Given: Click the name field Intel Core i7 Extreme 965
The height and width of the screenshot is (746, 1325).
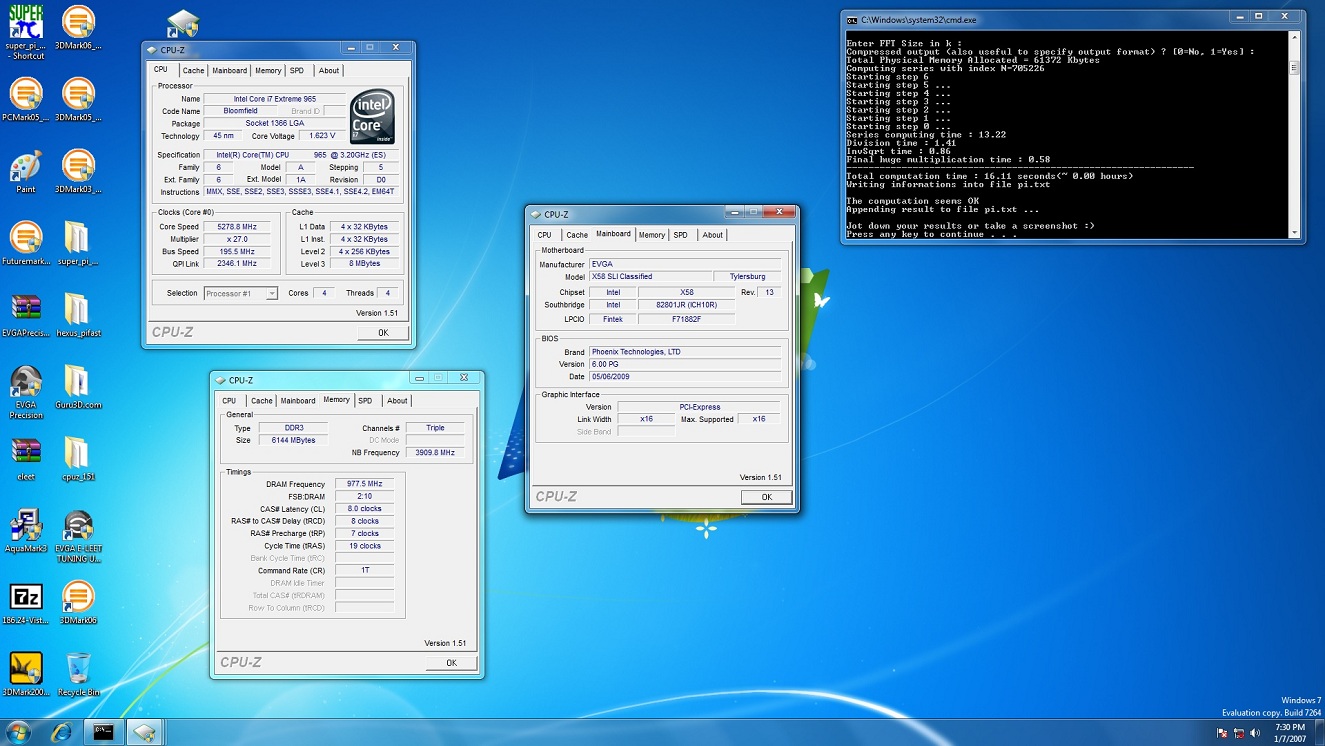Looking at the screenshot, I should click(x=274, y=99).
